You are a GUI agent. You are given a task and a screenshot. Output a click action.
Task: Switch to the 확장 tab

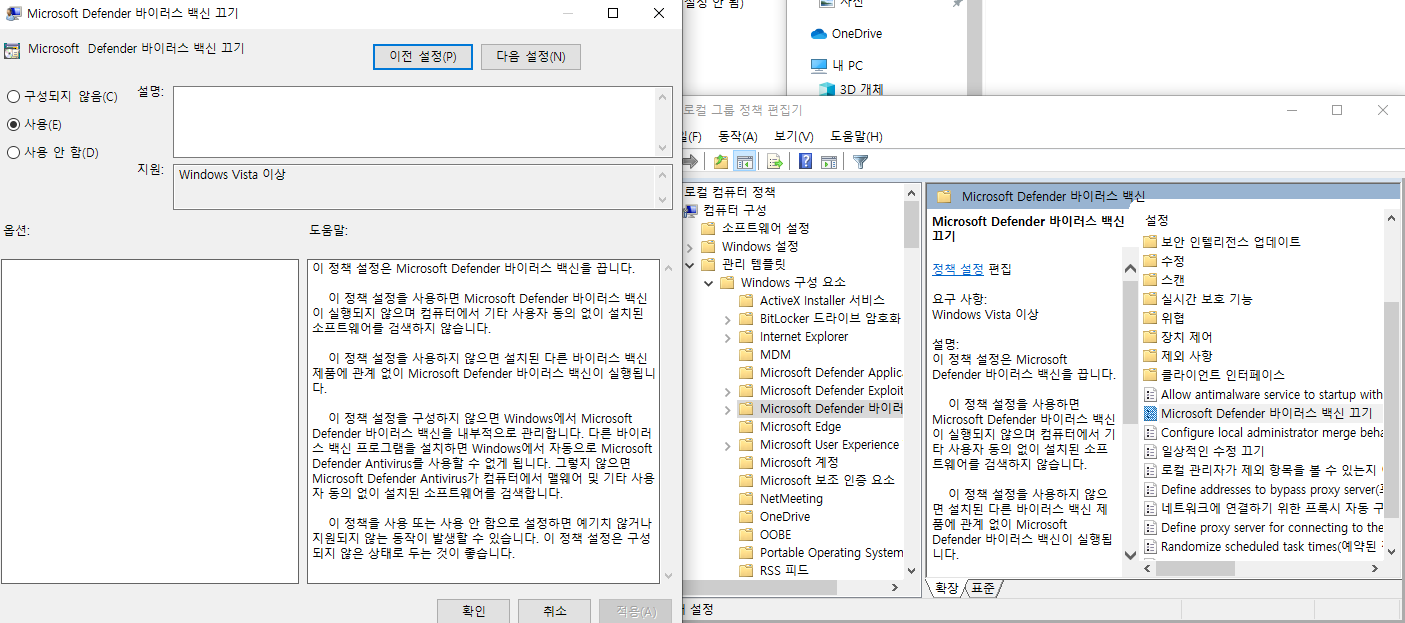pos(946,588)
